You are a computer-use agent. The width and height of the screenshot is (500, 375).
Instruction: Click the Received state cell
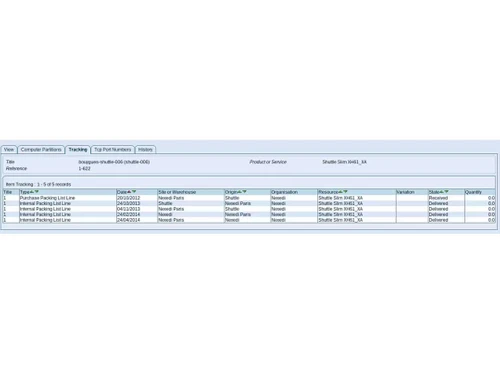tap(438, 198)
